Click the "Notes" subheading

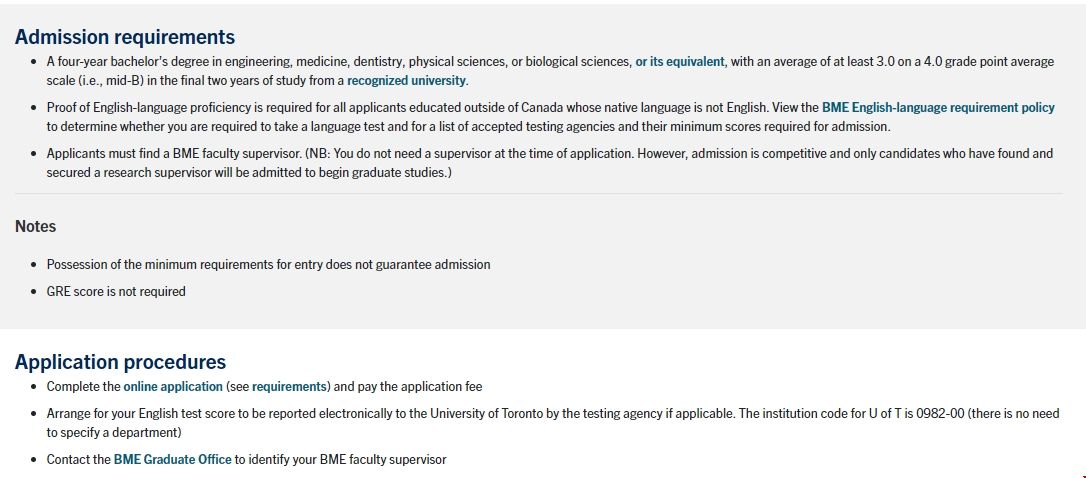pos(36,227)
